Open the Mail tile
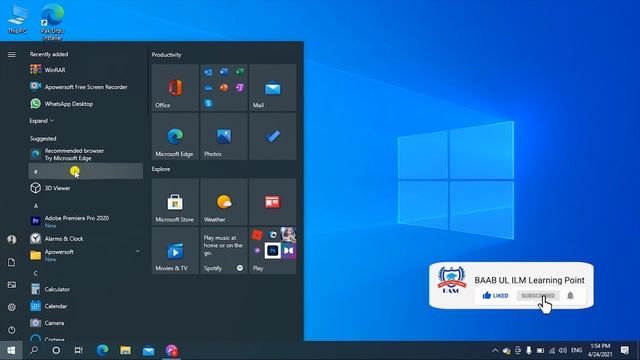Image resolution: width=640 pixels, height=360 pixels. click(273, 87)
